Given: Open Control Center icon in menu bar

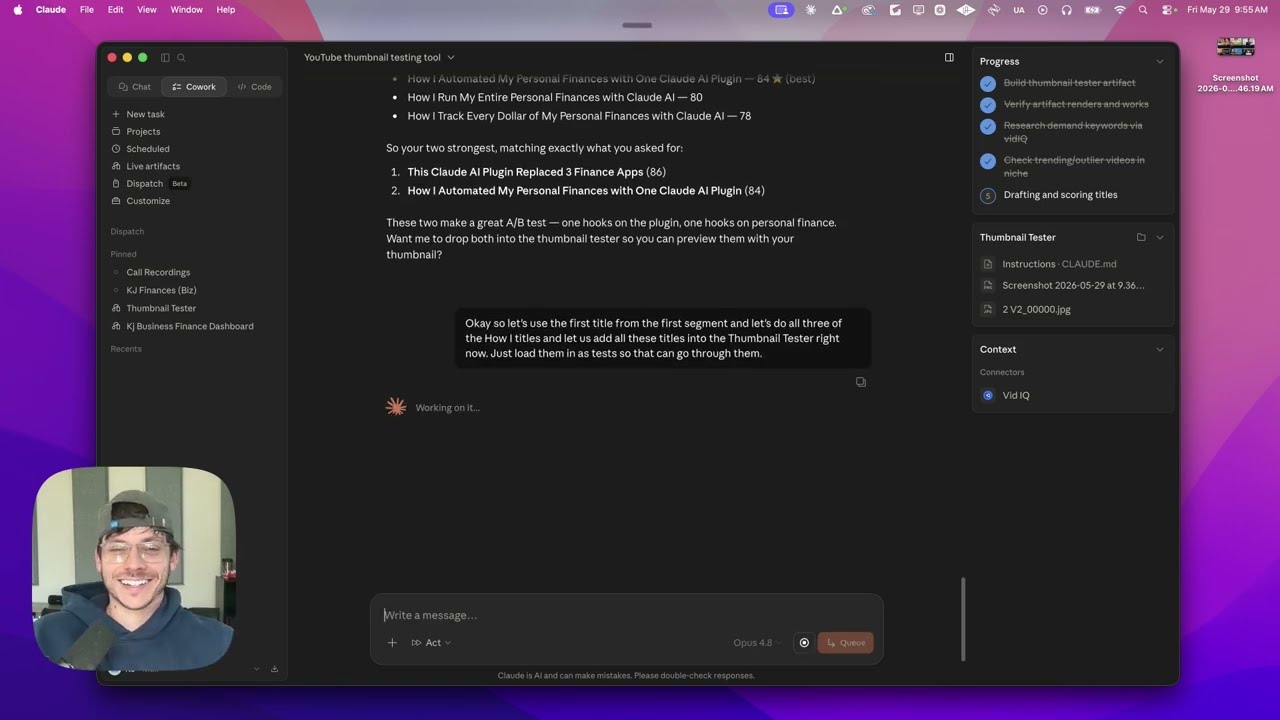Looking at the screenshot, I should click(x=1168, y=10).
